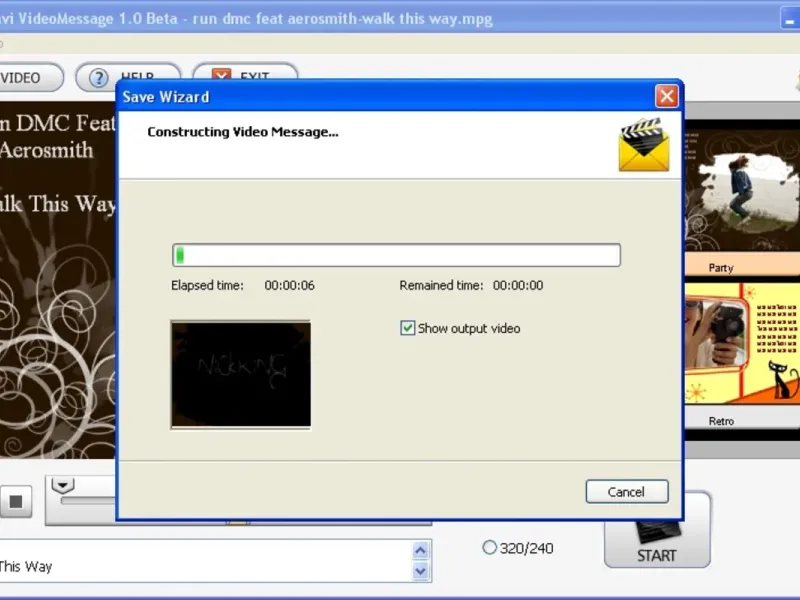Select the Retro template thumbnail

[x=742, y=345]
